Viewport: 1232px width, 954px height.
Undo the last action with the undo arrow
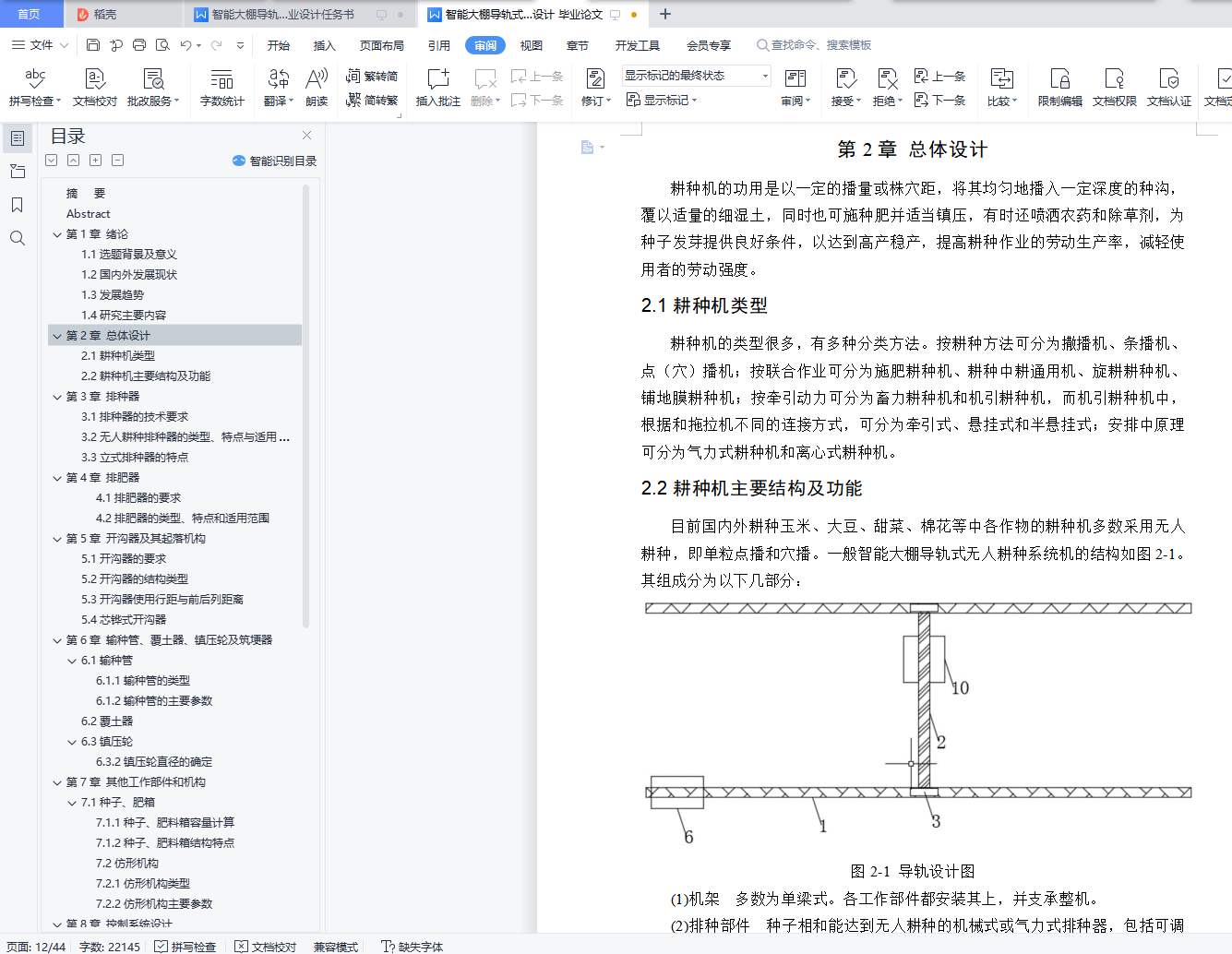tap(186, 45)
